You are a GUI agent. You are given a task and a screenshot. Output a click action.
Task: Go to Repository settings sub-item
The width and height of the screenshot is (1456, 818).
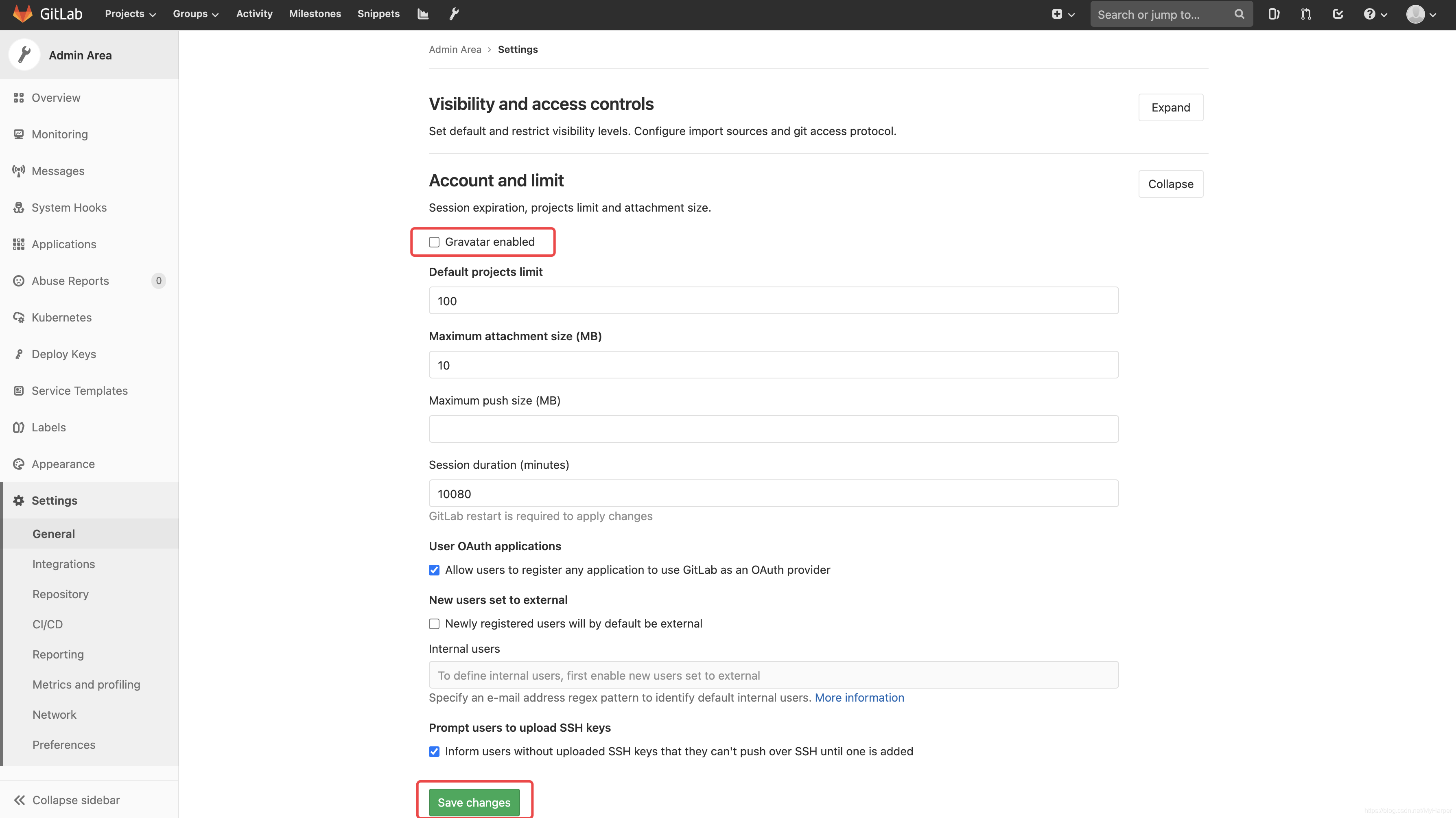61,594
